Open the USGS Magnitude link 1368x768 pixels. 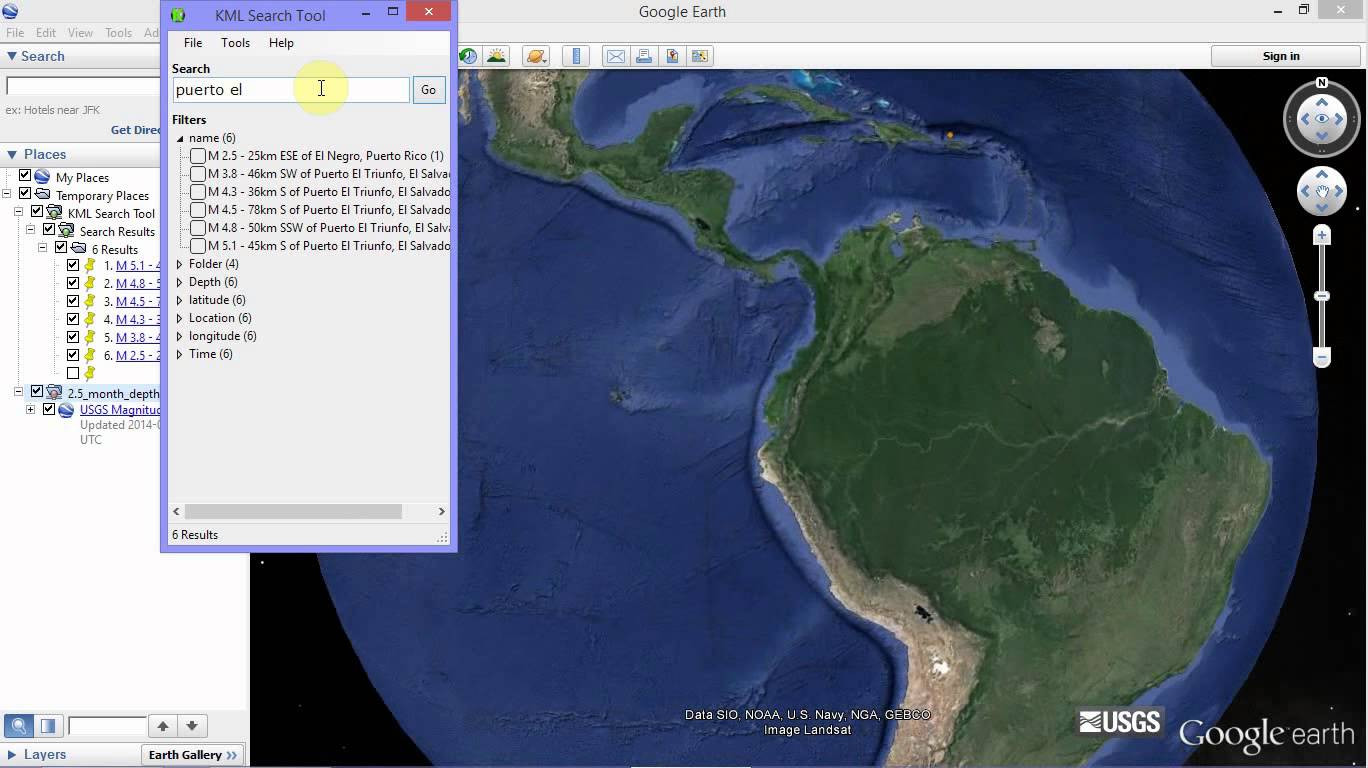pos(120,409)
